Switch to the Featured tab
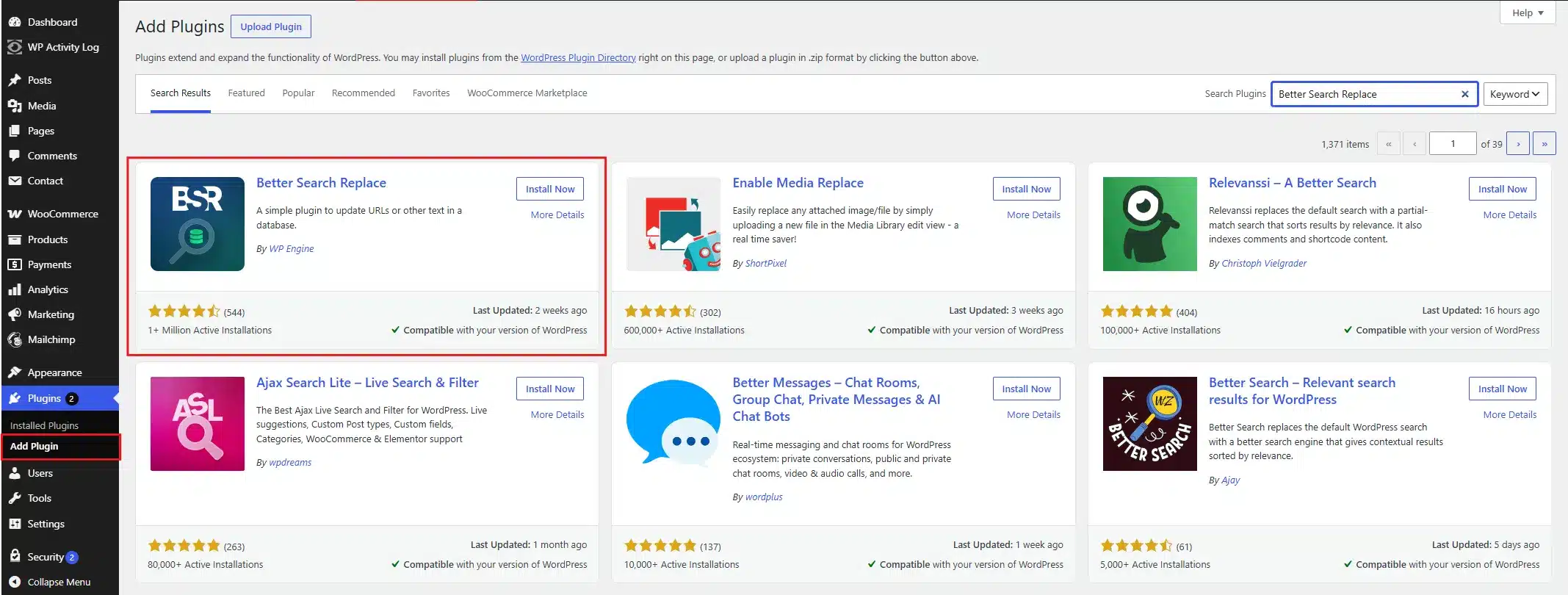 (246, 93)
